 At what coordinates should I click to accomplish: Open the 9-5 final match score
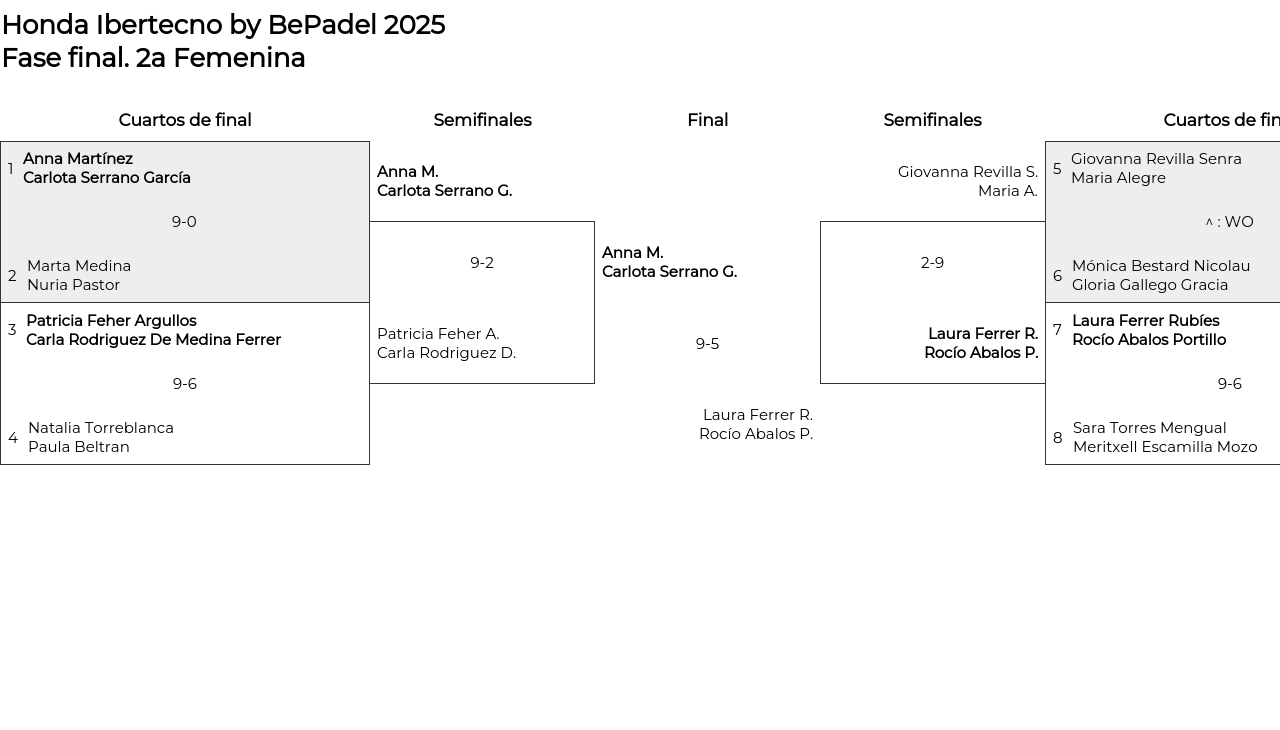707,344
